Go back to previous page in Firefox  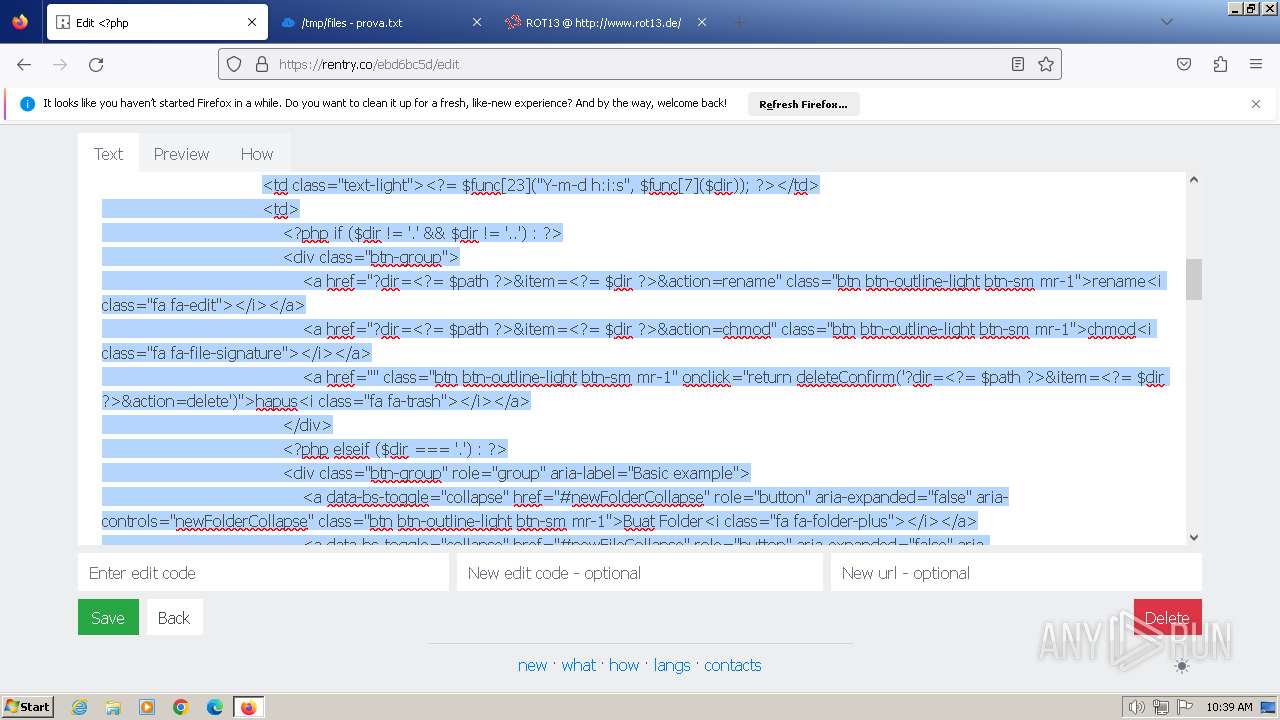click(24, 64)
